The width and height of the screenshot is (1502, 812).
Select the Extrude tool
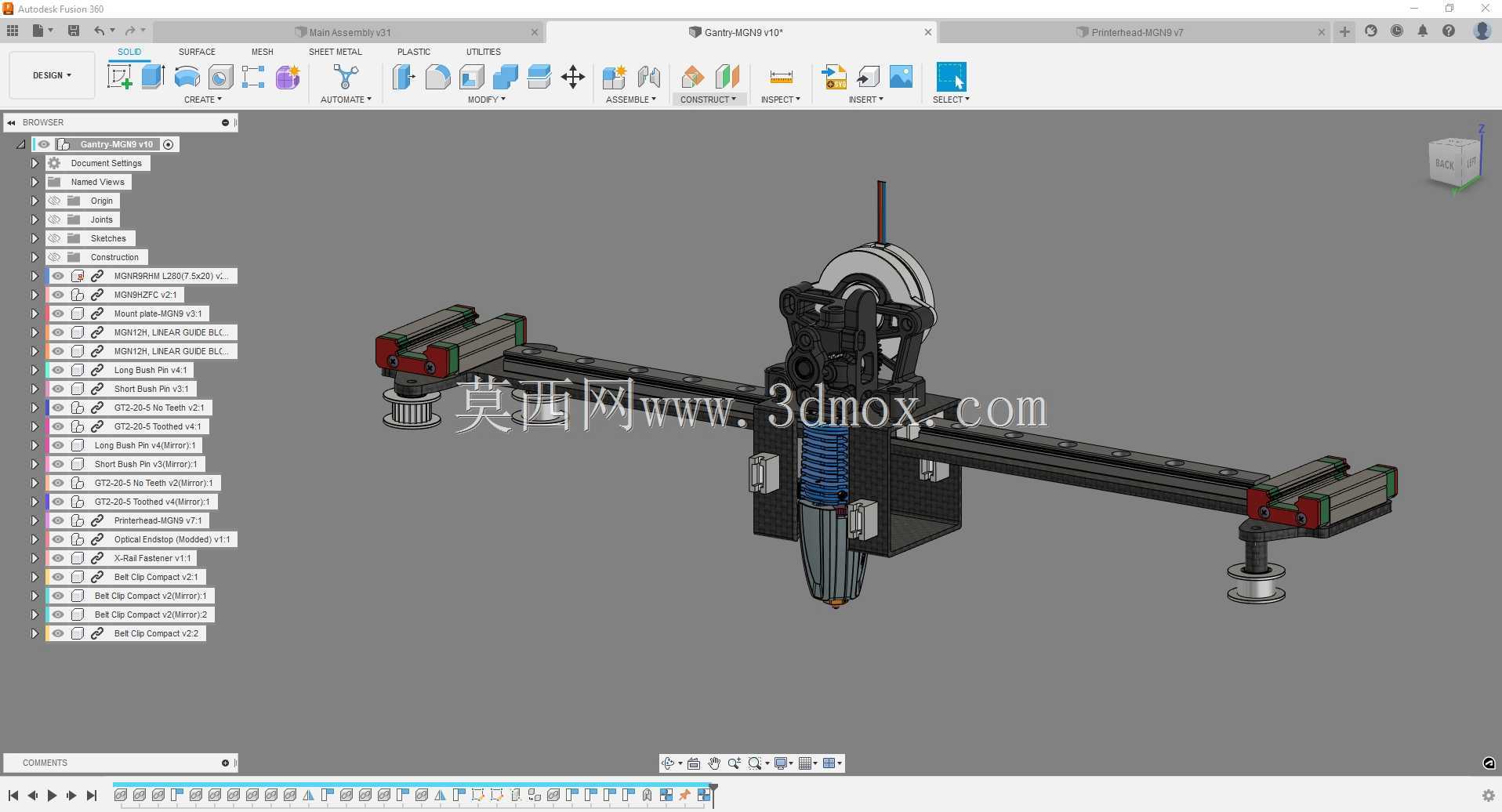pyautogui.click(x=153, y=77)
